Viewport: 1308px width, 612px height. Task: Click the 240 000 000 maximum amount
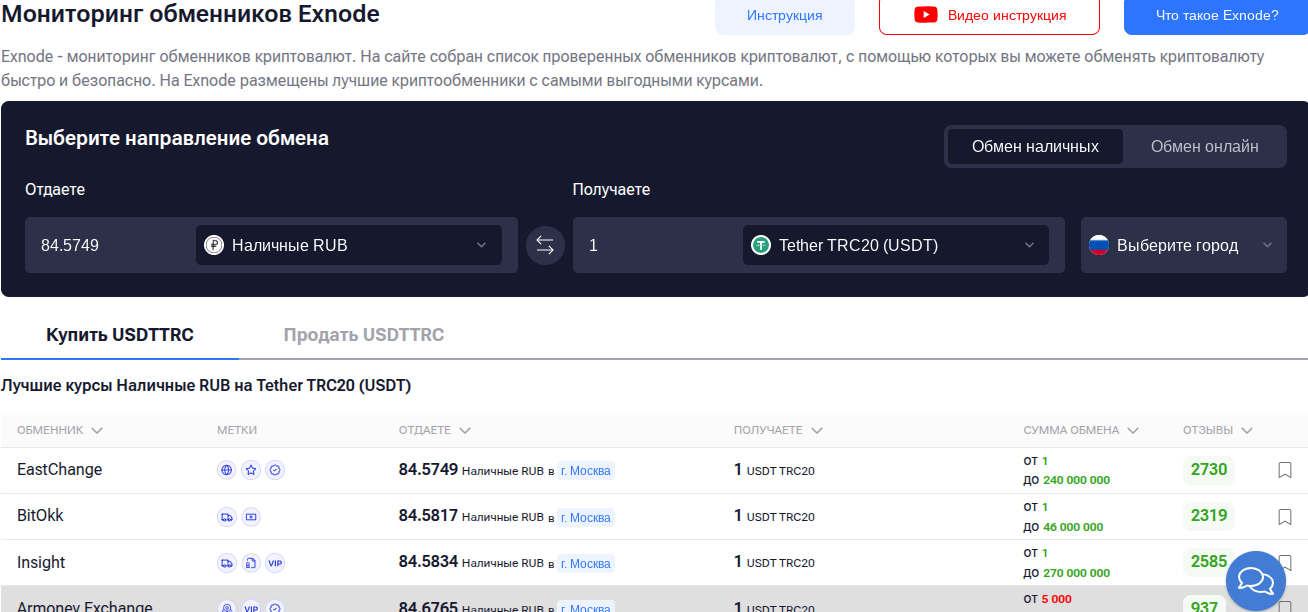tap(1076, 480)
